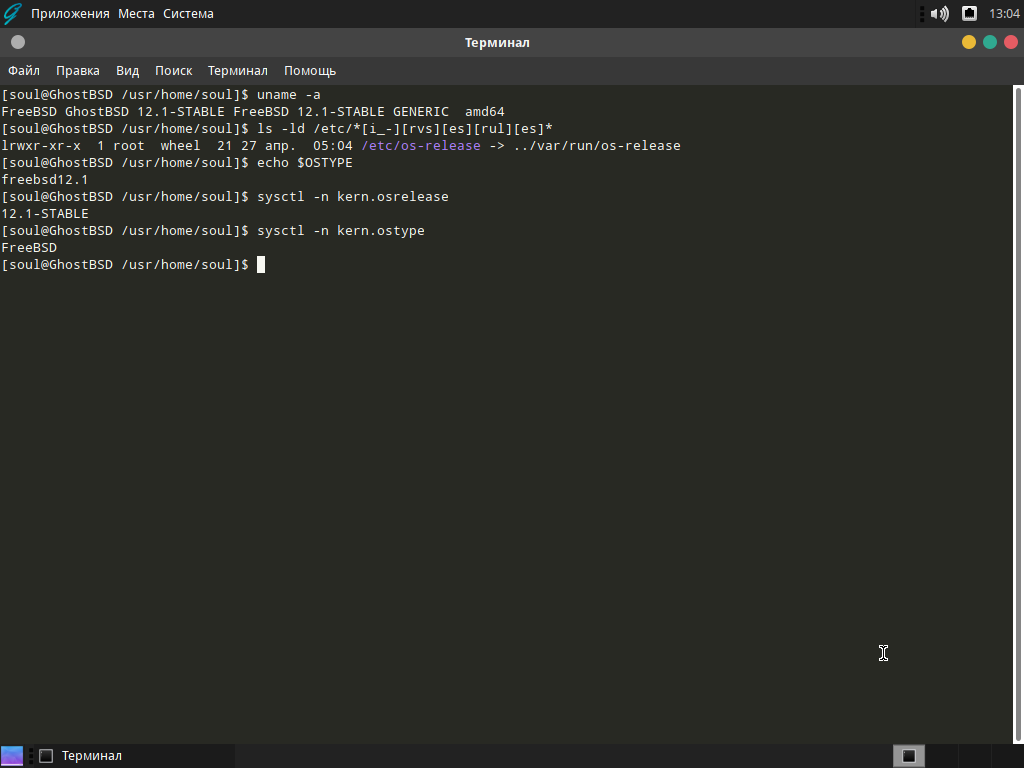Viewport: 1024px width, 768px height.
Task: Open the Система panel menu
Action: coord(188,14)
